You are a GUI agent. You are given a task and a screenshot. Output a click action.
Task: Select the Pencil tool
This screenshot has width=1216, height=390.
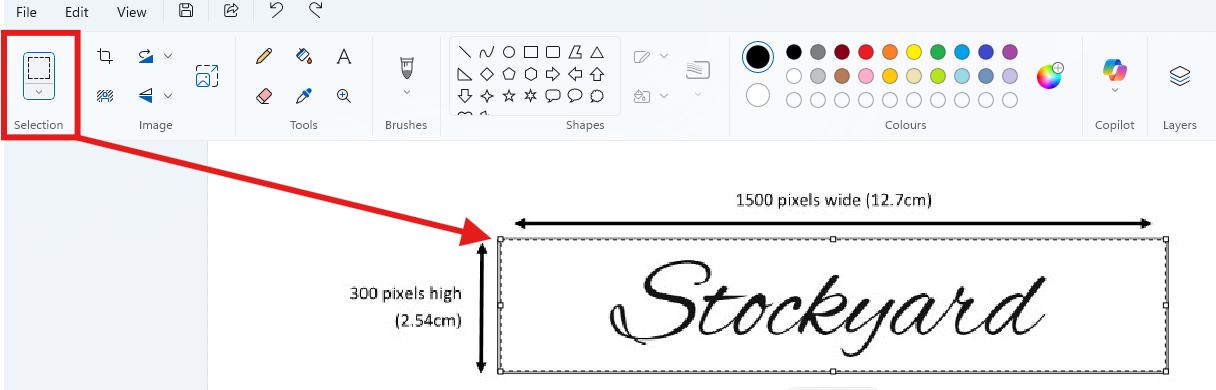(x=264, y=57)
